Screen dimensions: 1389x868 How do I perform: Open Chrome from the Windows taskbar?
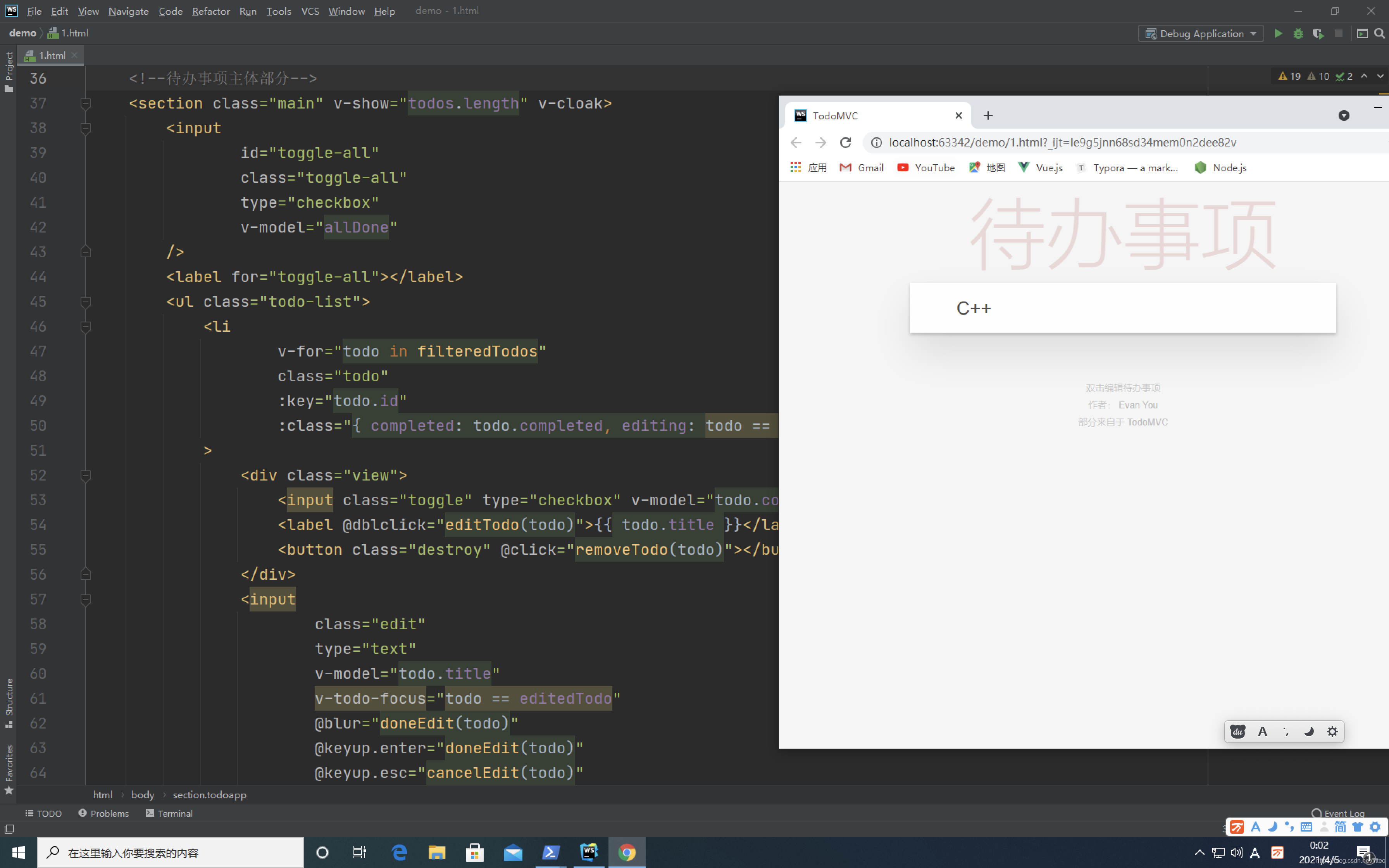point(627,852)
